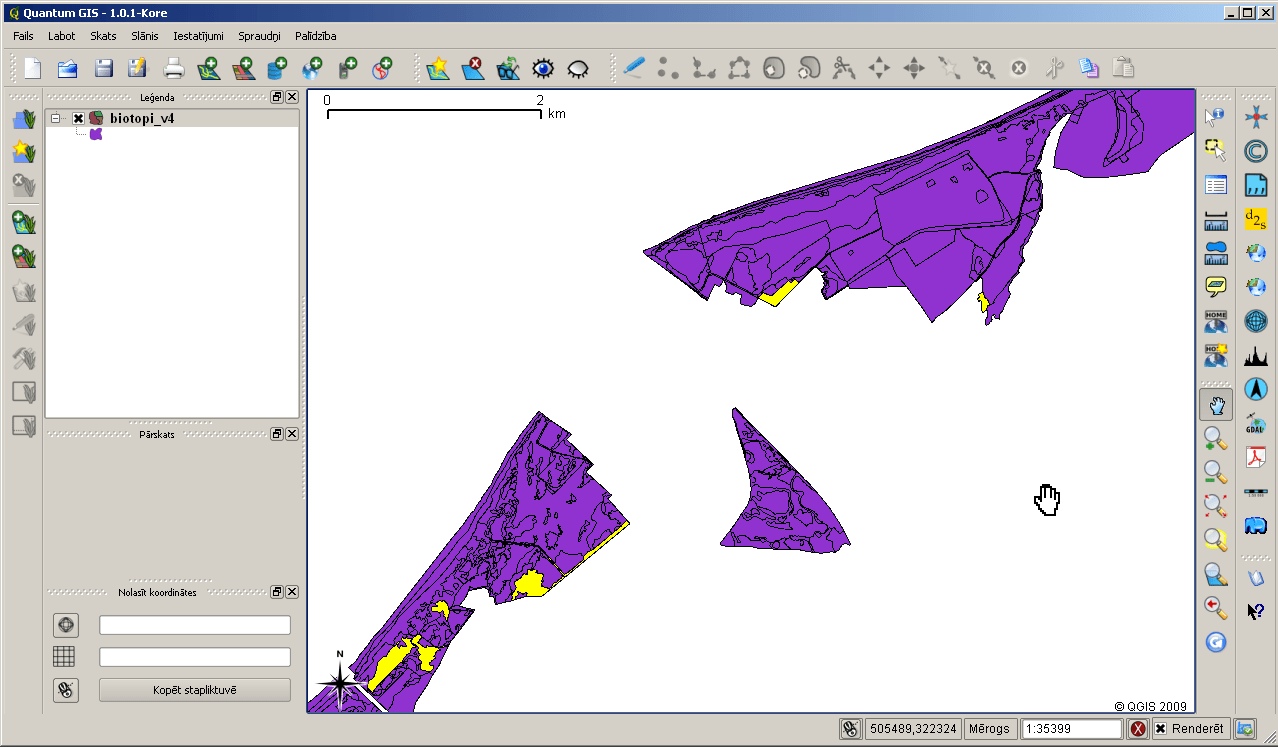
Task: Hide all layers (closed eye)
Action: (x=578, y=68)
